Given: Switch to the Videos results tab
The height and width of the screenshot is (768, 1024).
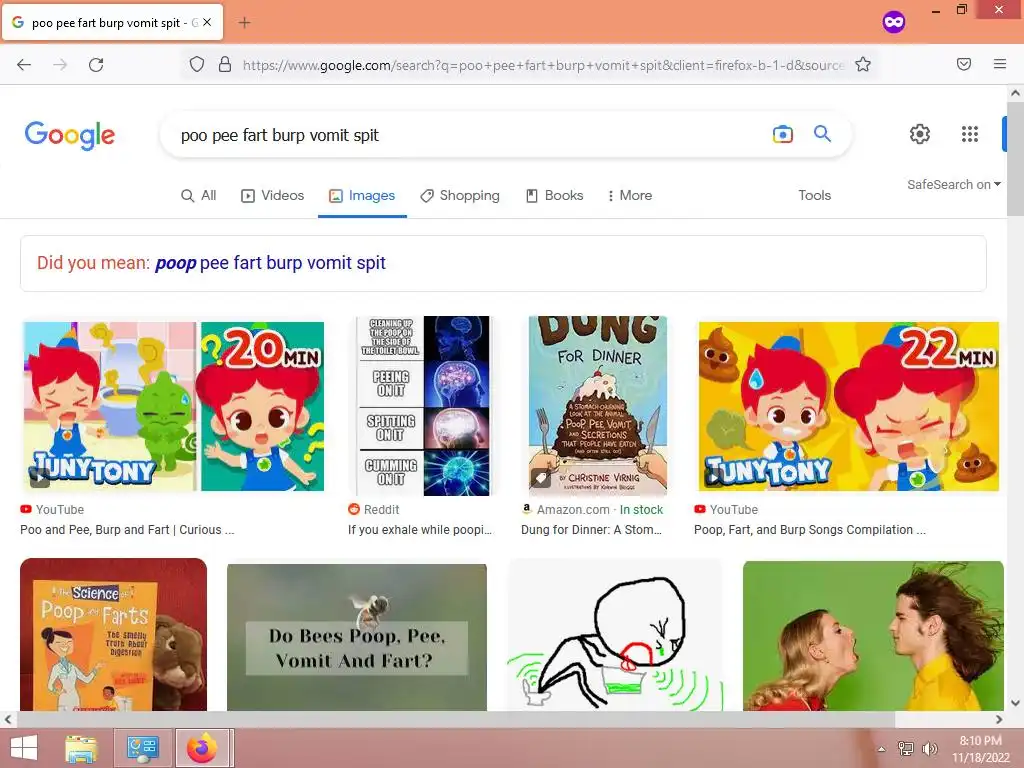Looking at the screenshot, I should (x=272, y=195).
